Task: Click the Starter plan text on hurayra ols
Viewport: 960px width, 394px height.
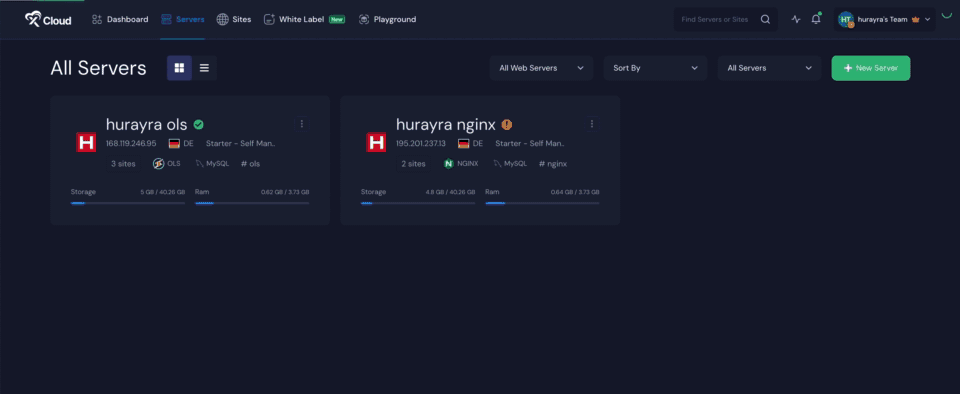Action: pos(241,144)
